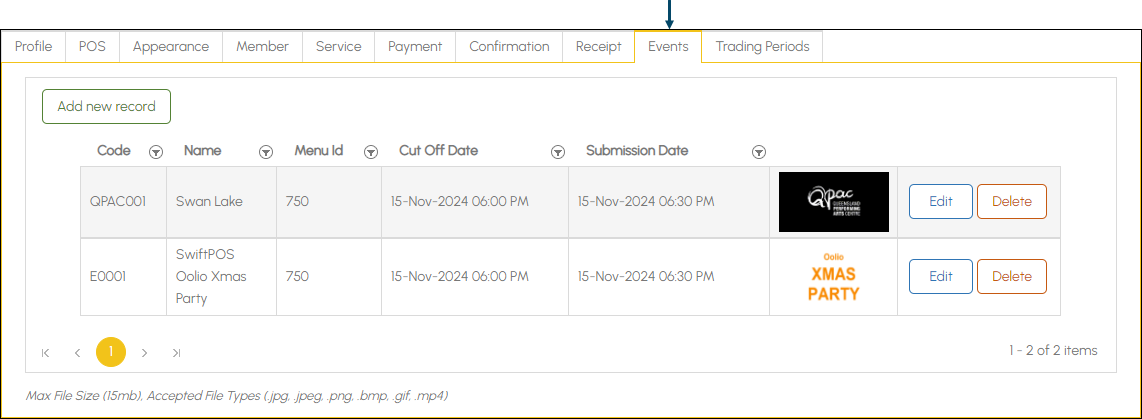Switch to the Service tab
1142x419 pixels.
339,47
